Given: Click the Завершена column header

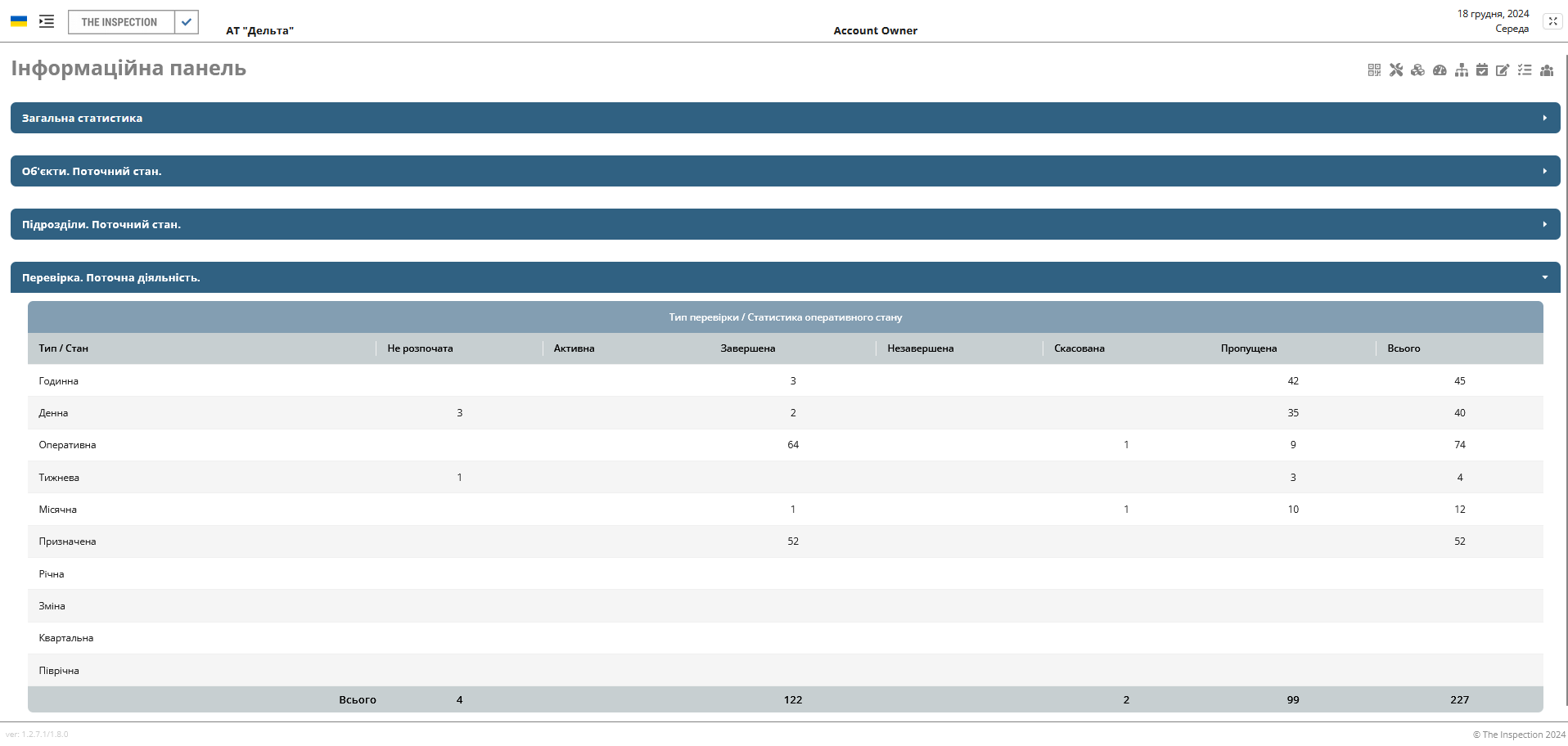Looking at the screenshot, I should click(747, 348).
